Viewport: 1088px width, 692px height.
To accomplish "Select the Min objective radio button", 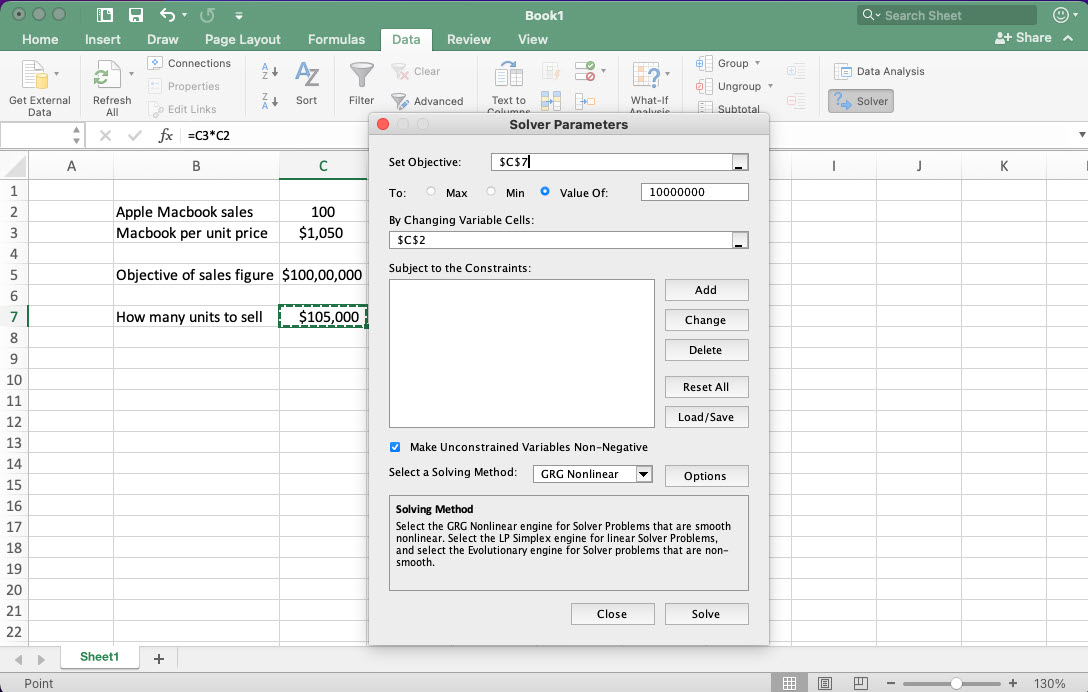I will [x=489, y=192].
